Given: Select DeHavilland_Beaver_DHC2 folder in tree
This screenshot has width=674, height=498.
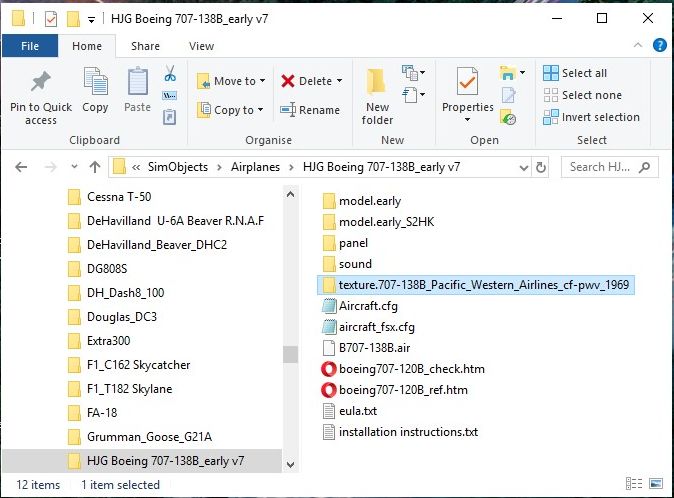Looking at the screenshot, I should pos(157,244).
